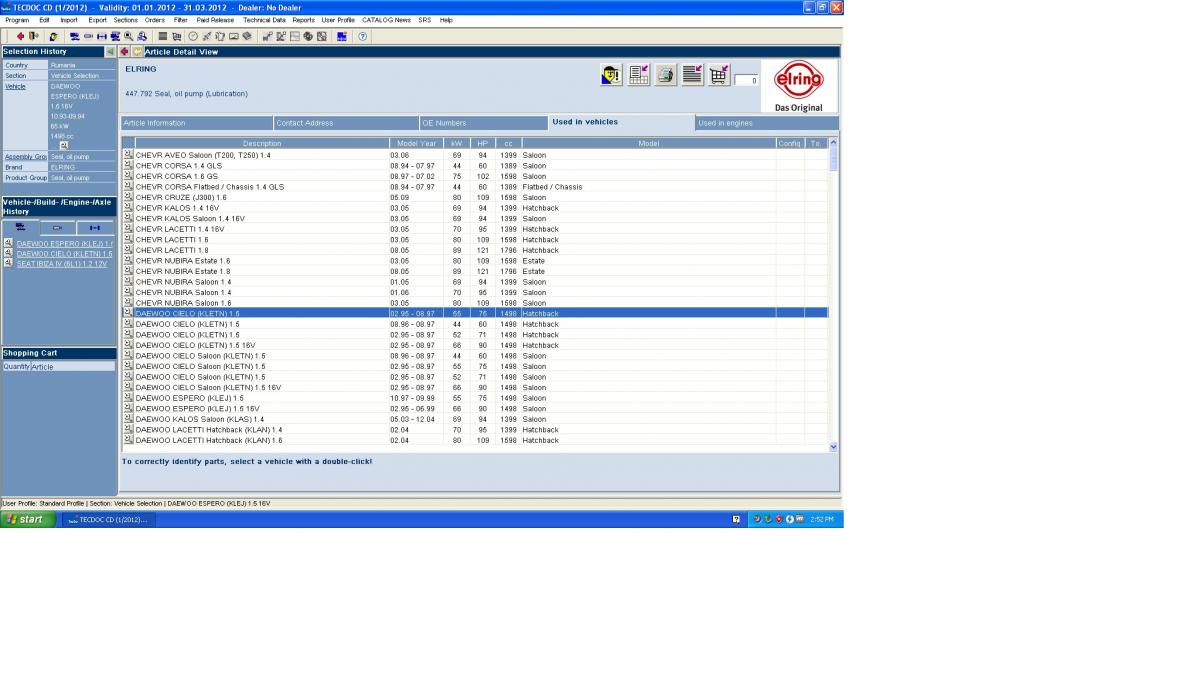
Task: Open the CATALOG News menu
Action: (386, 20)
